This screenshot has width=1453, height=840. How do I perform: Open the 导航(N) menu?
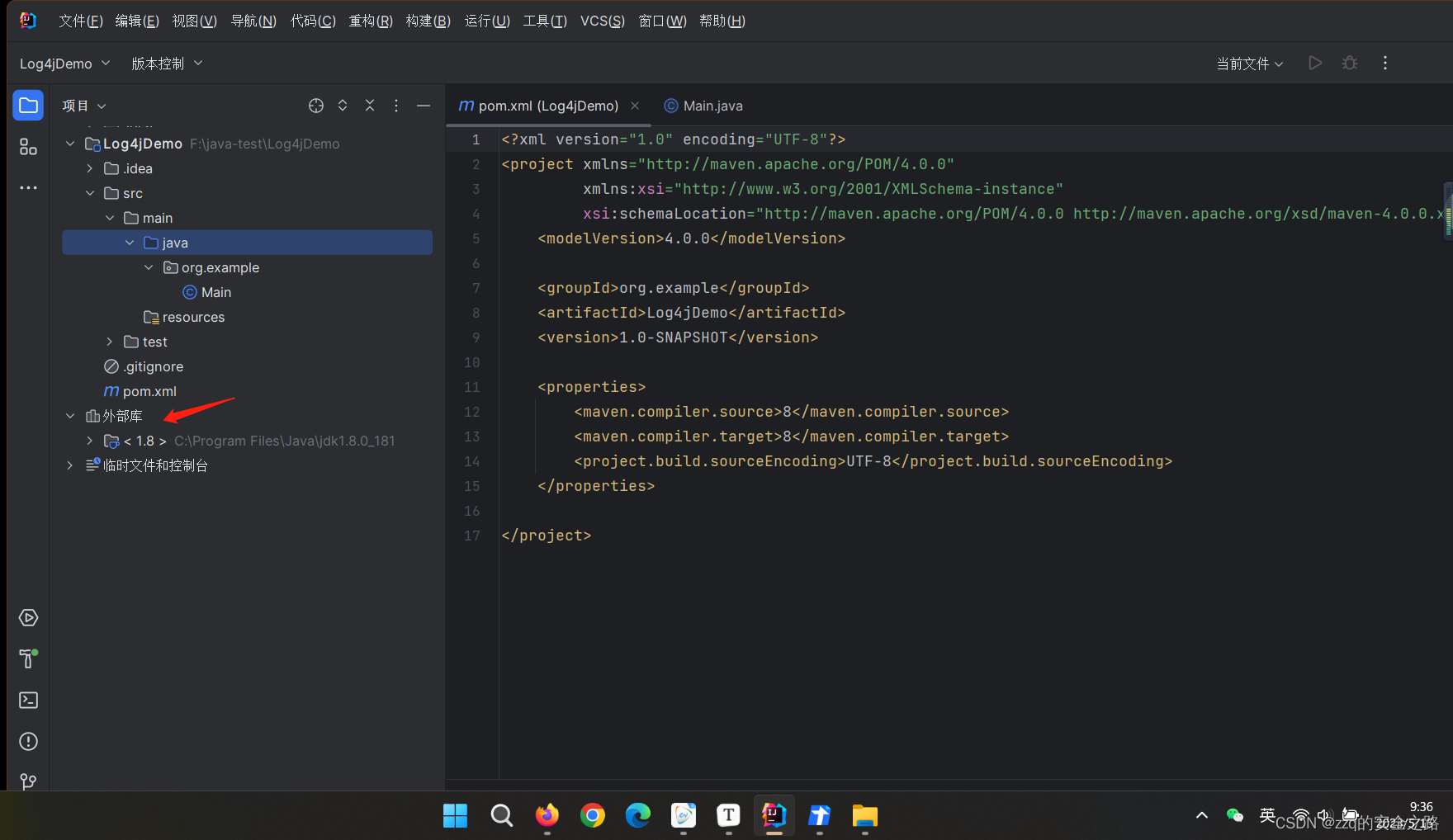[x=253, y=21]
